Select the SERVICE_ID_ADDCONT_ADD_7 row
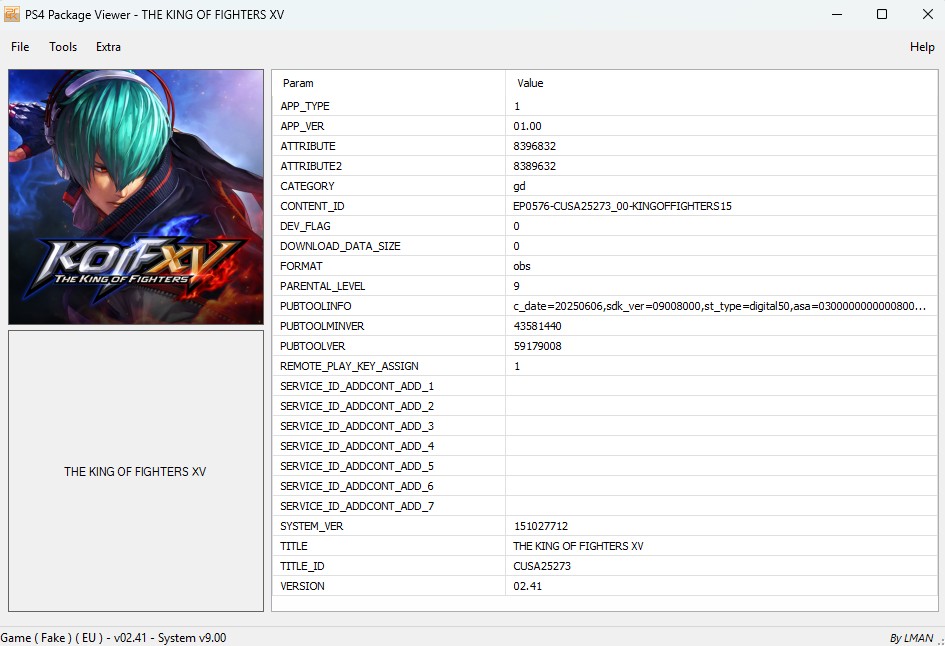 pos(604,506)
